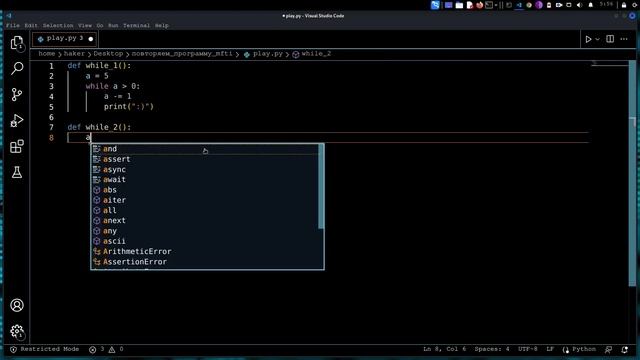Click 'Spaces: 4' indentation setting
This screenshot has height=360, width=640.
492,349
